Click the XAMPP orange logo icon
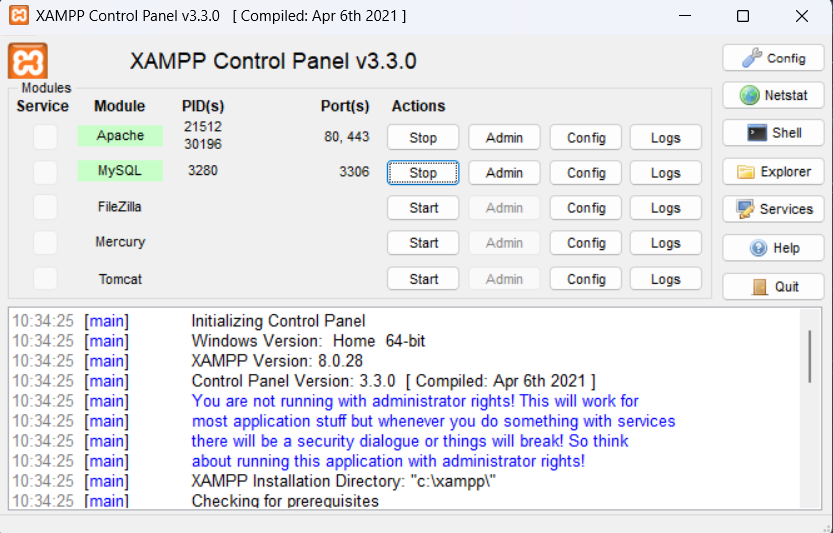Viewport: 833px width, 533px height. [x=28, y=61]
